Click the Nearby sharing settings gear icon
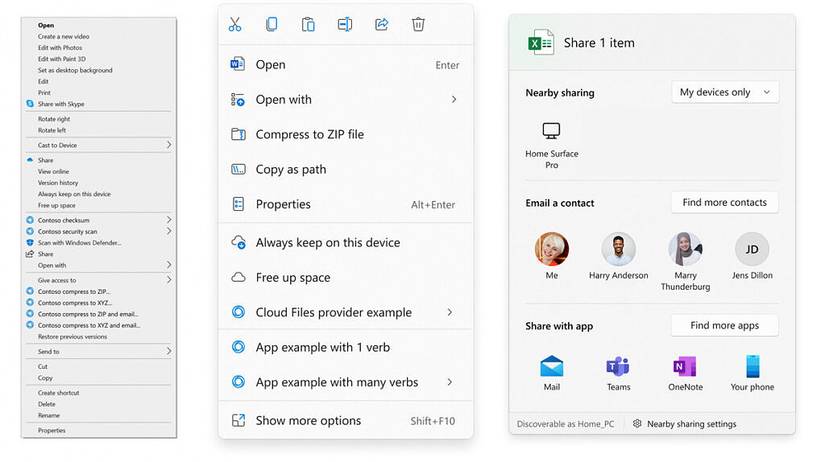The width and height of the screenshot is (825, 462). click(x=637, y=424)
